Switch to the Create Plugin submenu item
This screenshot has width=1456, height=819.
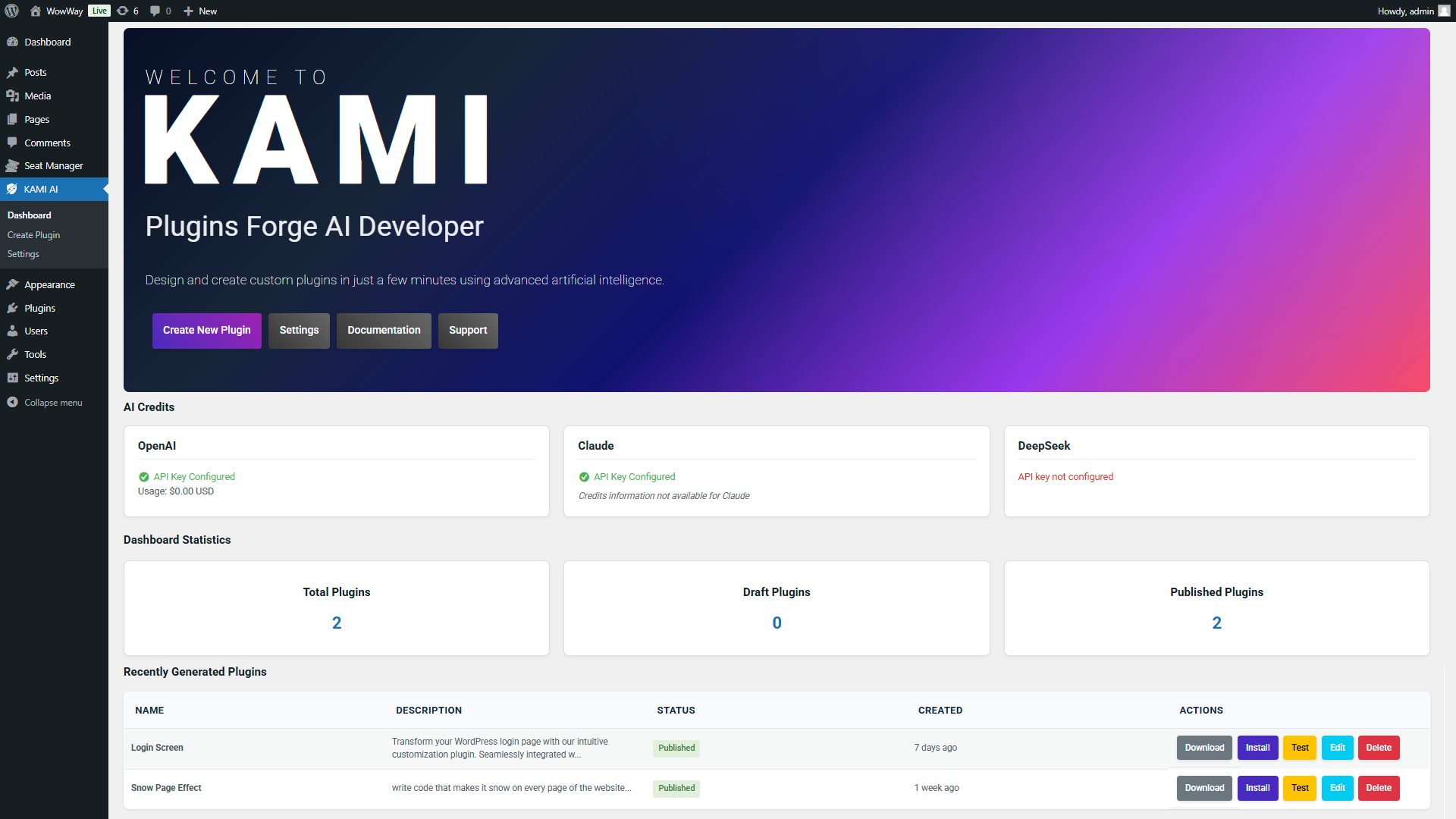tap(33, 234)
